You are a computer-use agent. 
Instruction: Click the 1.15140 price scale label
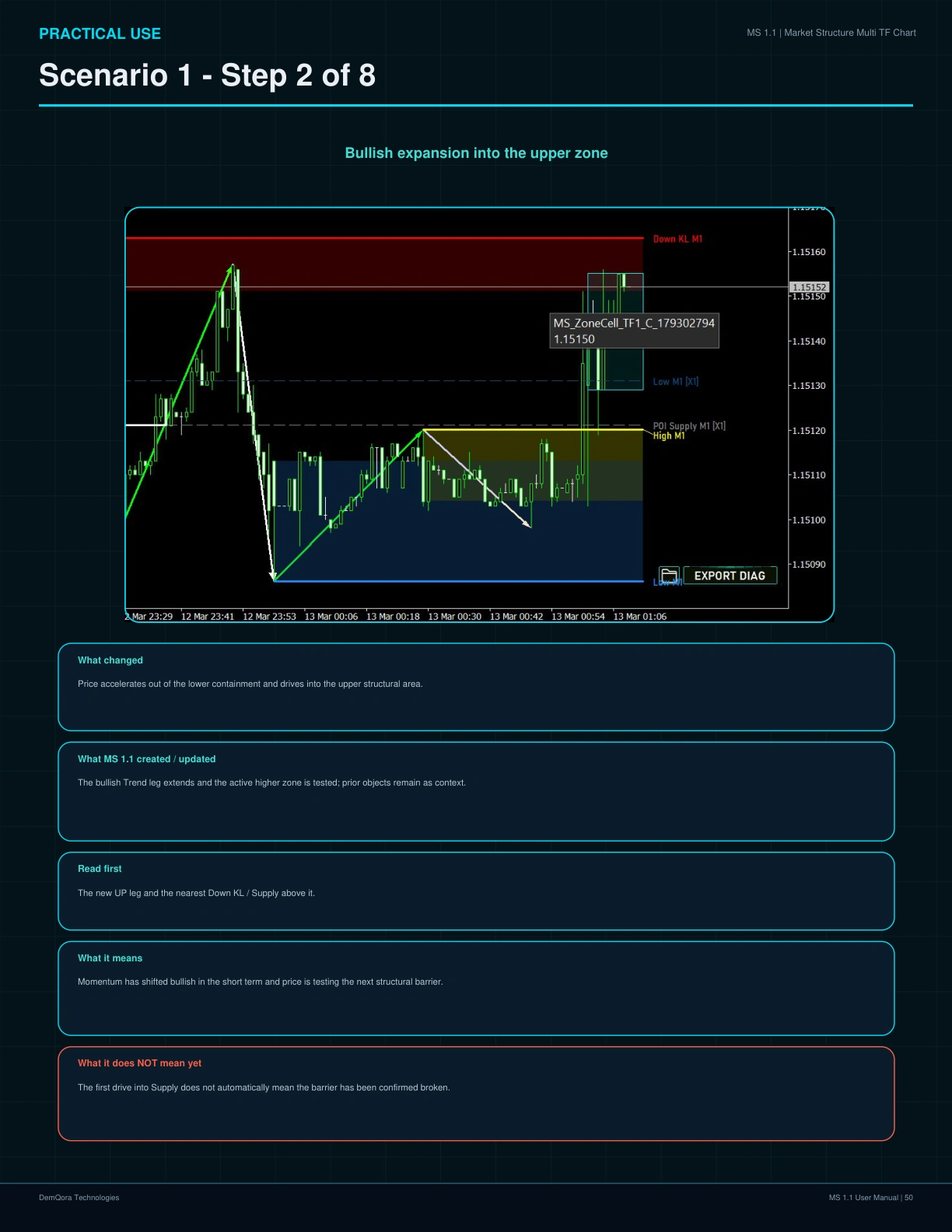click(808, 341)
